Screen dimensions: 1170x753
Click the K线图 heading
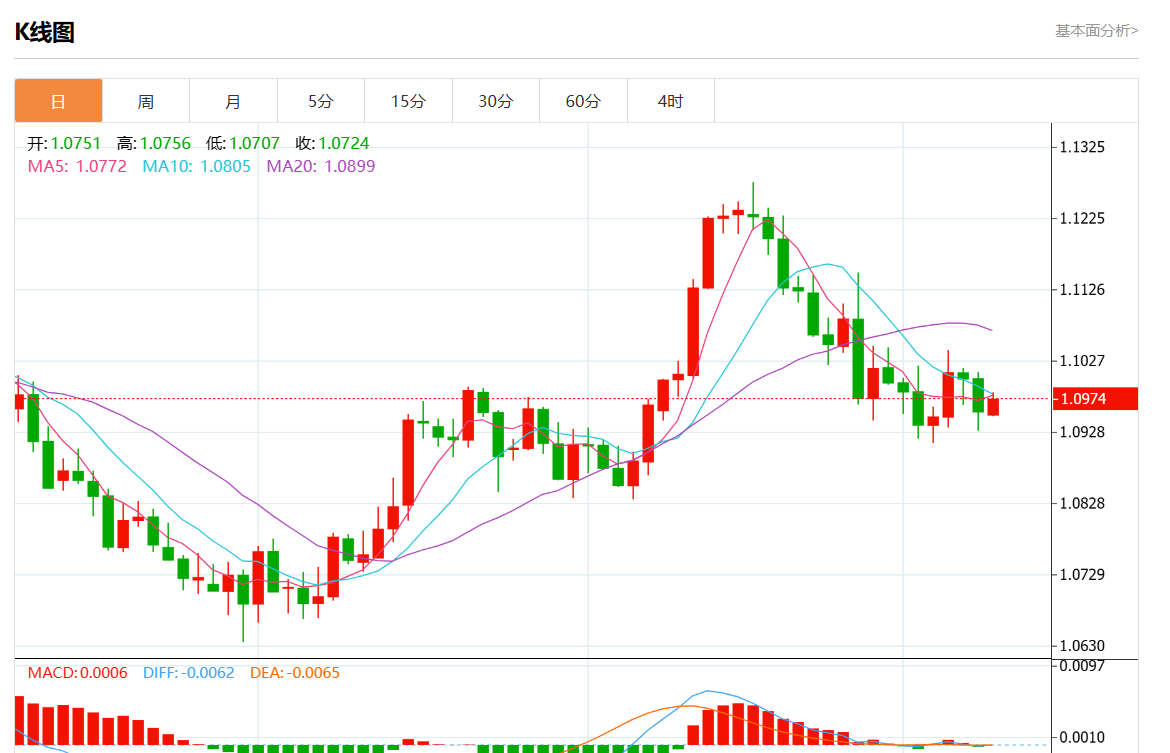pos(45,32)
